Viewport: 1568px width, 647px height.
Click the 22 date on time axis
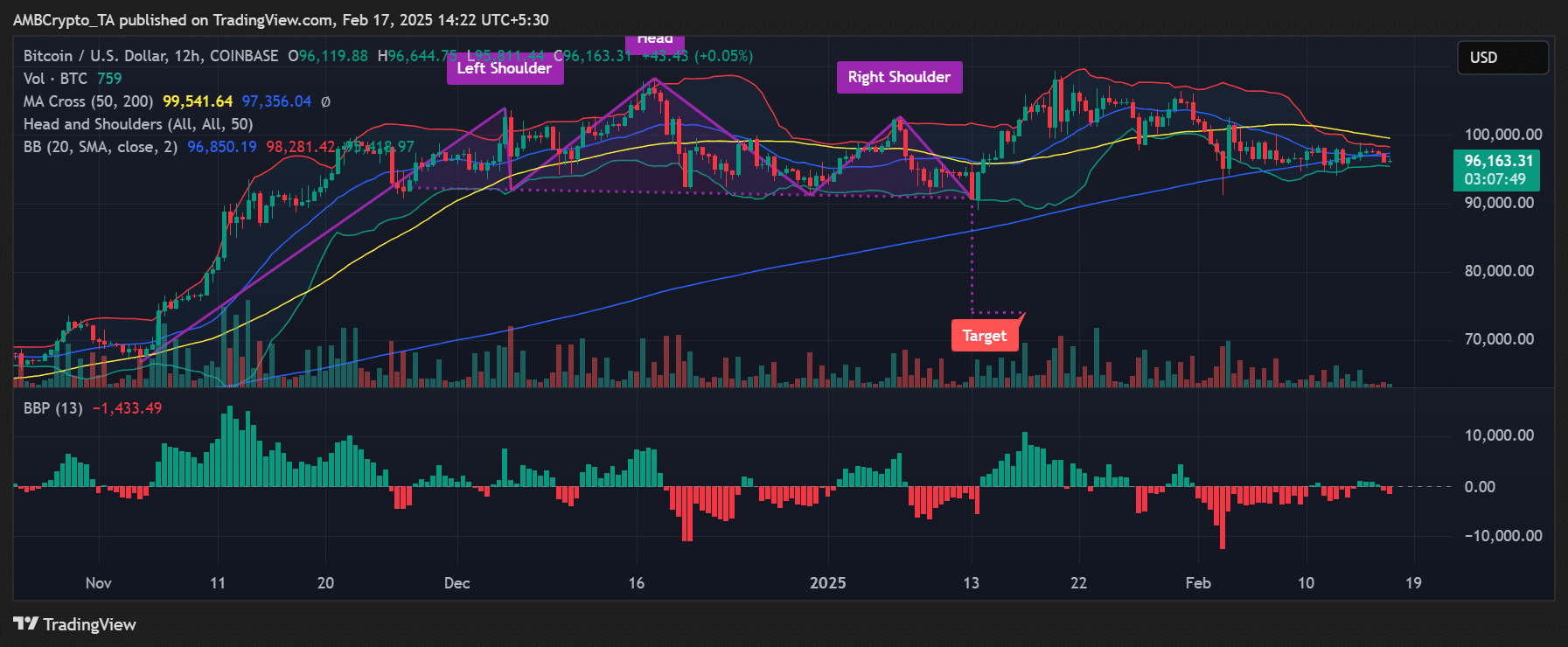[x=1079, y=583]
